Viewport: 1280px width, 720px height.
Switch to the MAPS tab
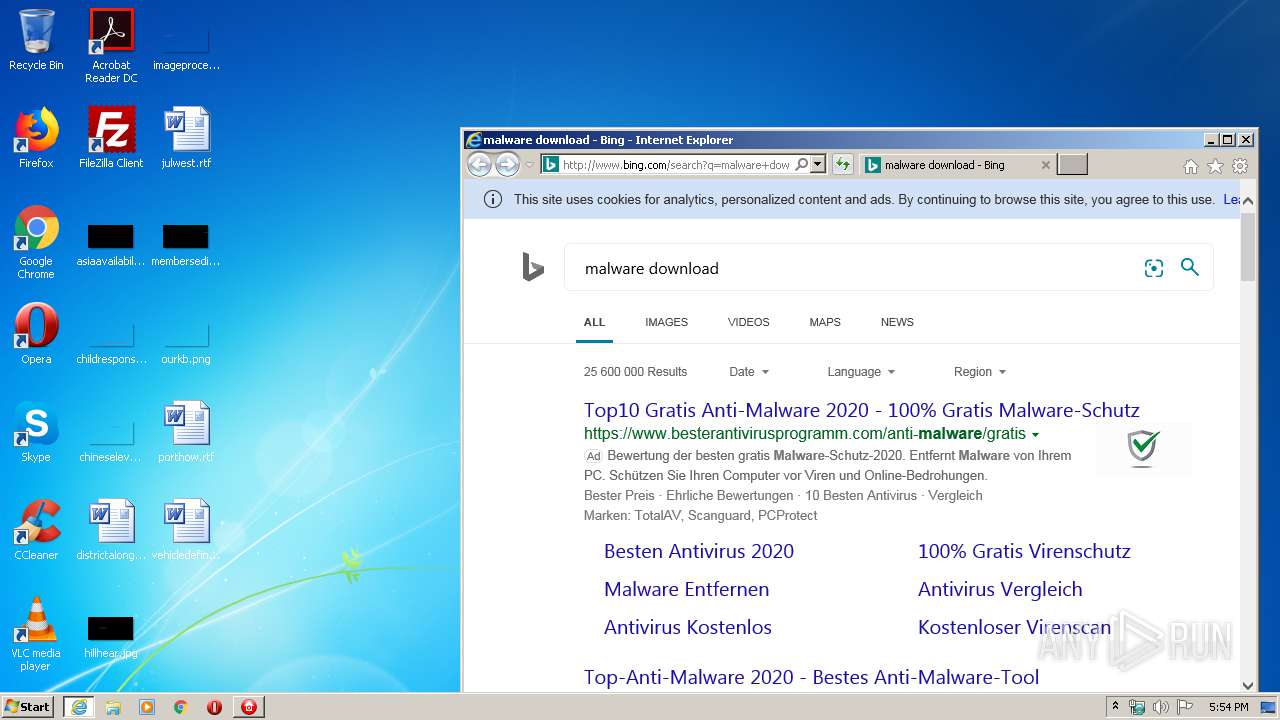(x=825, y=322)
